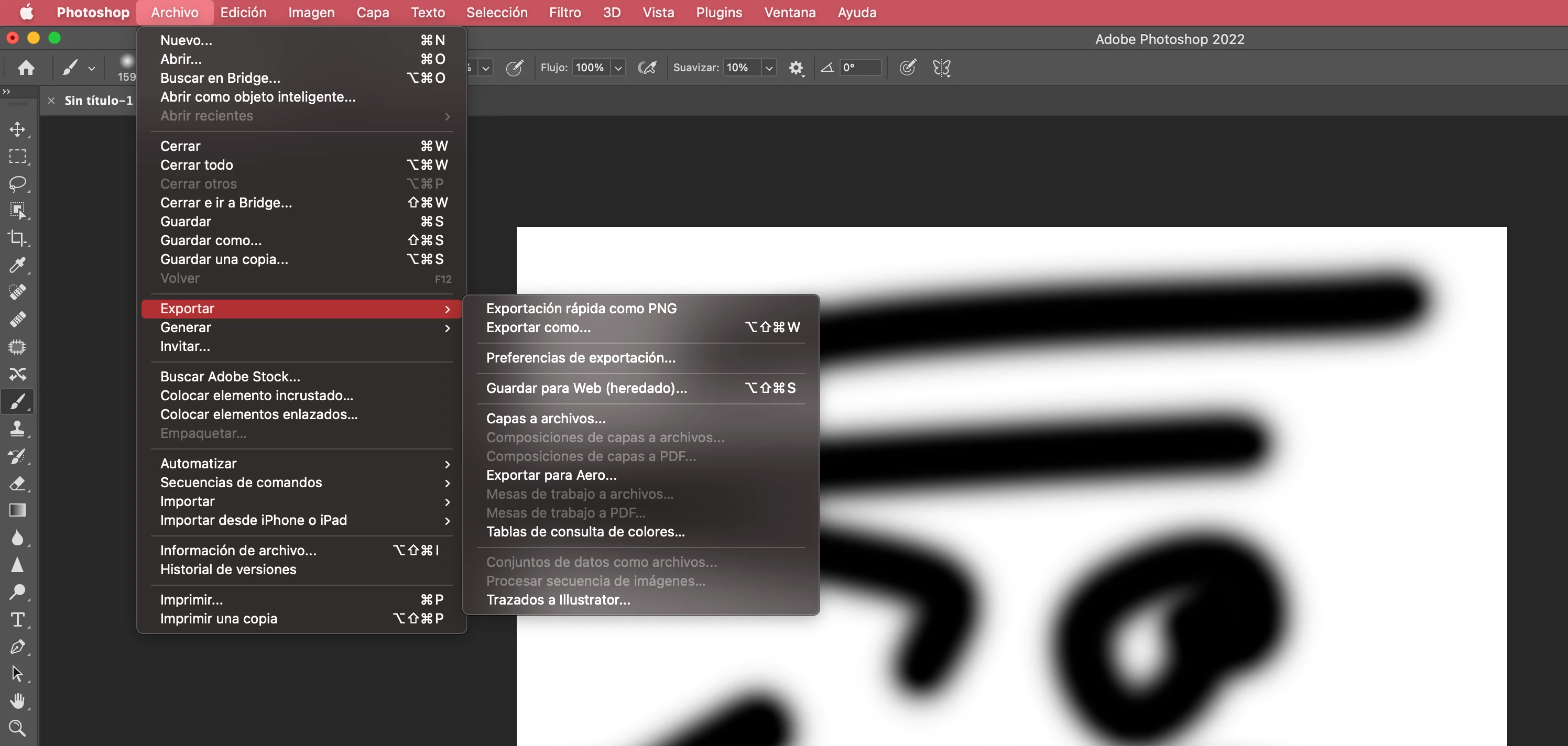Select the Hand tool
The image size is (1568, 746).
pos(17,701)
